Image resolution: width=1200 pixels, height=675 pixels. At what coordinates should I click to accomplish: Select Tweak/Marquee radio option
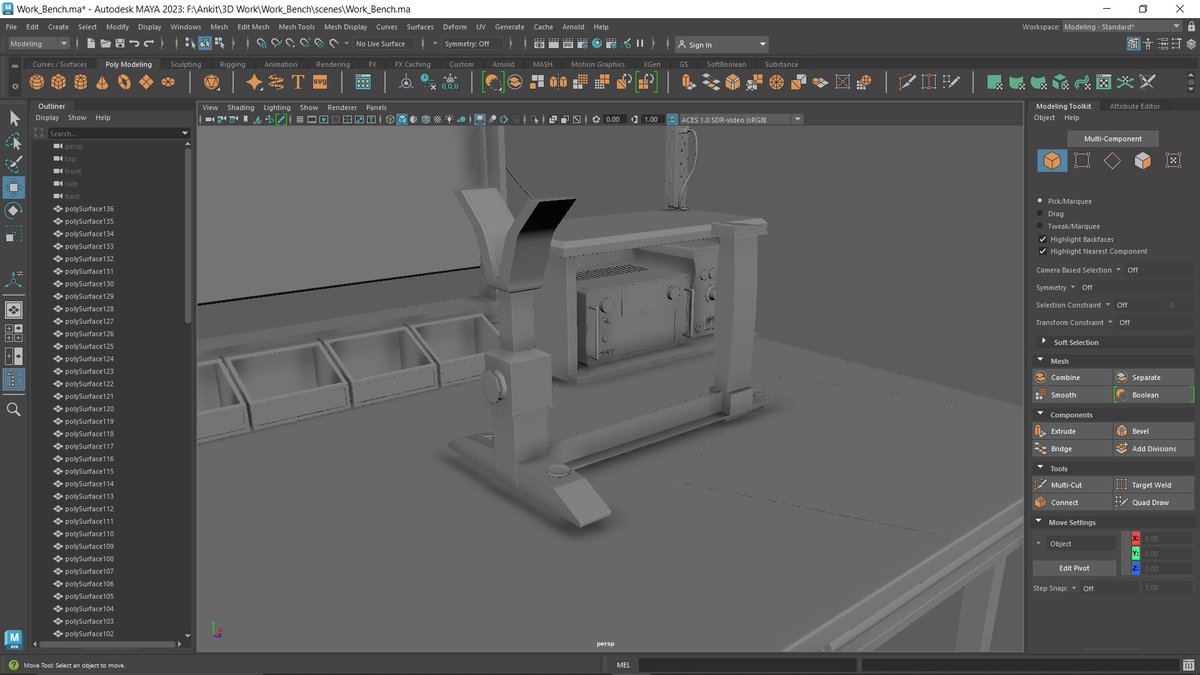point(1041,226)
